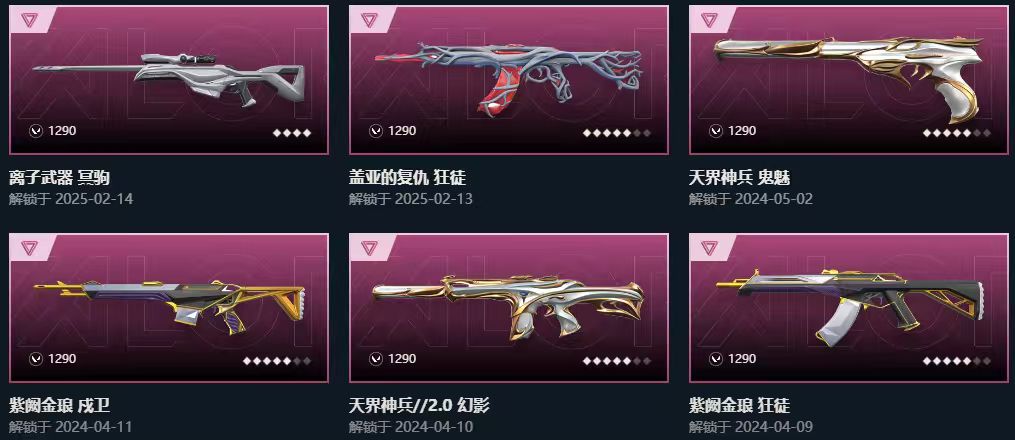
Task: Click the upgrade level diamonds on 紫阙金琅 狂徒
Action: (x=957, y=361)
